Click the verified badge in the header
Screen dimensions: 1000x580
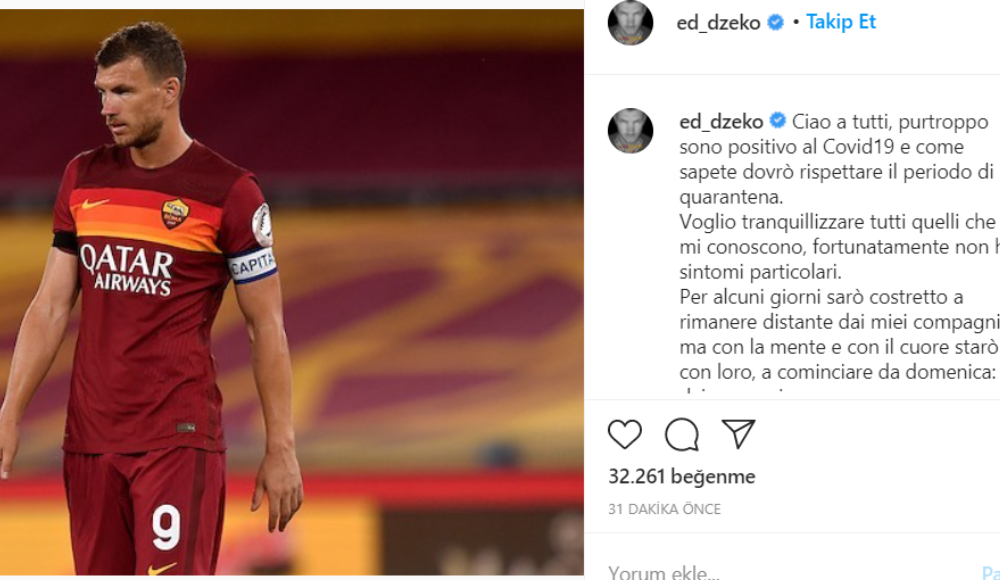tap(775, 22)
